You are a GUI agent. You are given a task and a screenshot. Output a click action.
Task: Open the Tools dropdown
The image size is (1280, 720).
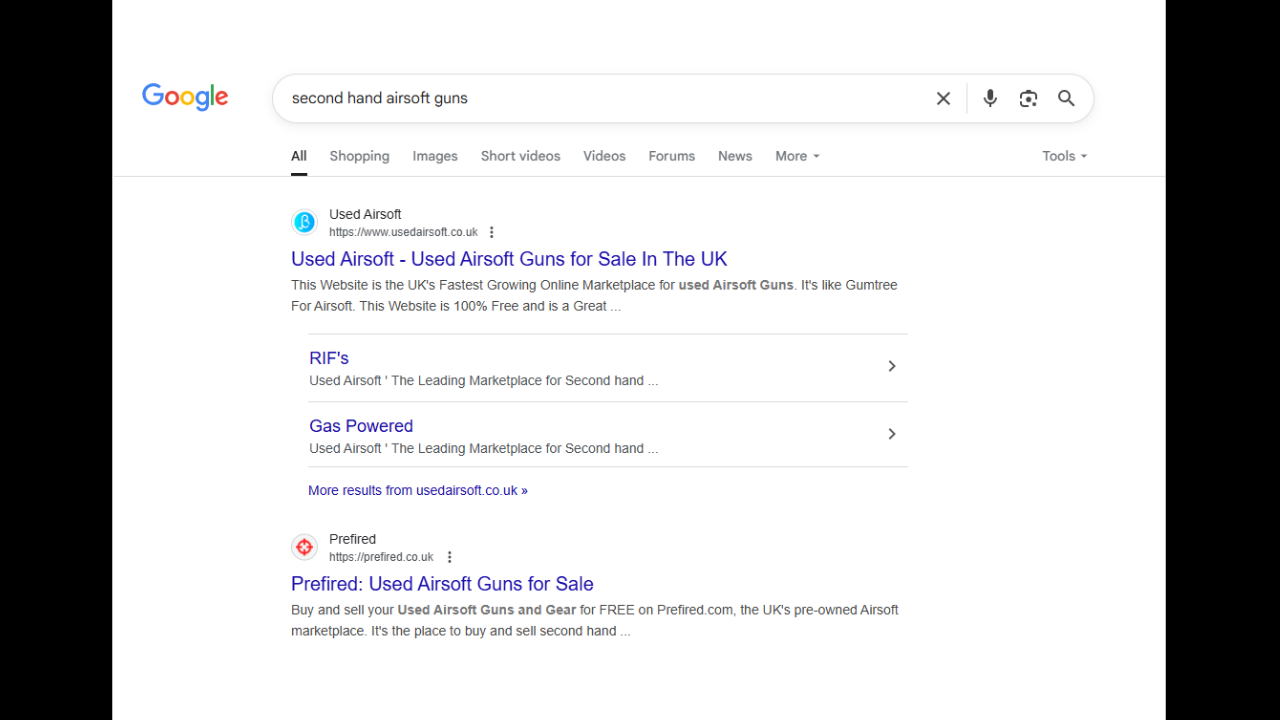click(1064, 156)
